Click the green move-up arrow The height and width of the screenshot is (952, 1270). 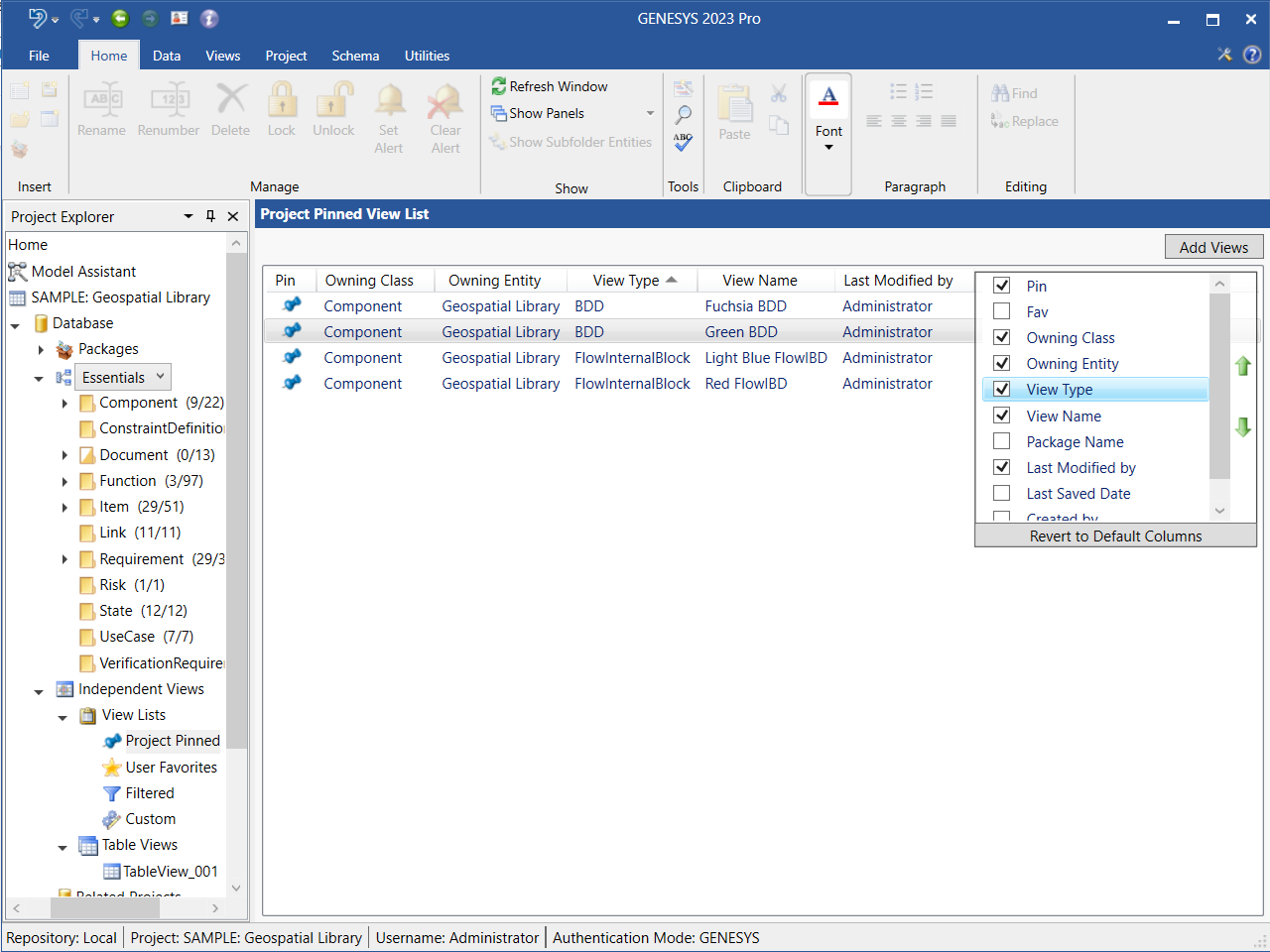point(1242,366)
